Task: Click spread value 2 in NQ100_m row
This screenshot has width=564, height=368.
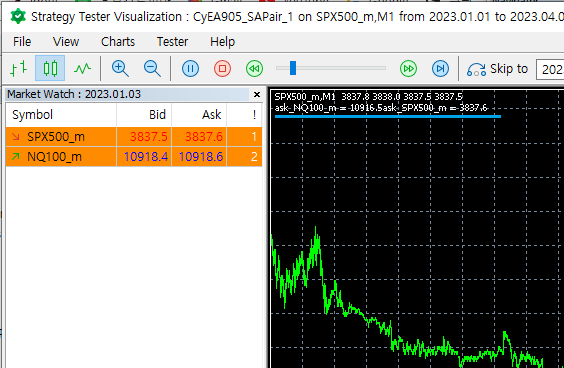Action: coord(254,156)
